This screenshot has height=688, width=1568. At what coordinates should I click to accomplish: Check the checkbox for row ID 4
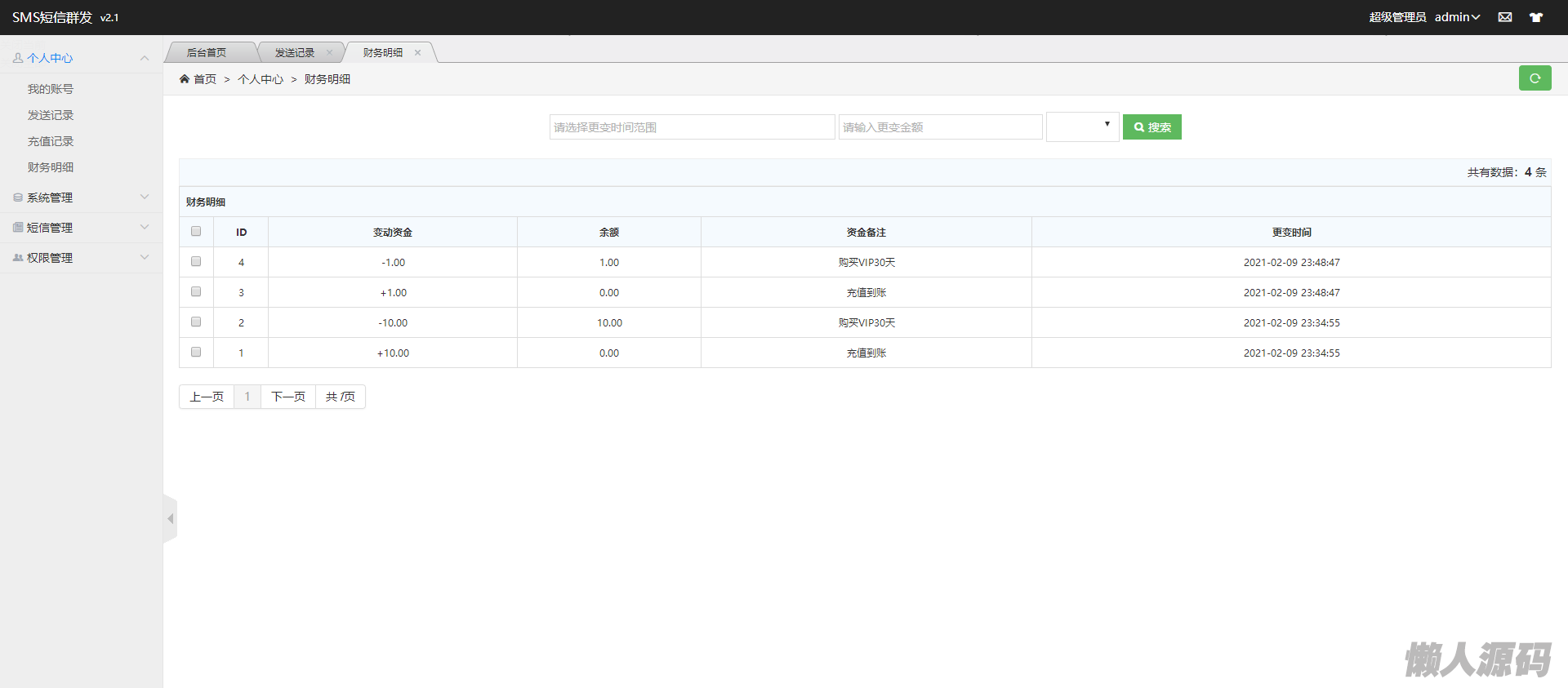click(196, 262)
